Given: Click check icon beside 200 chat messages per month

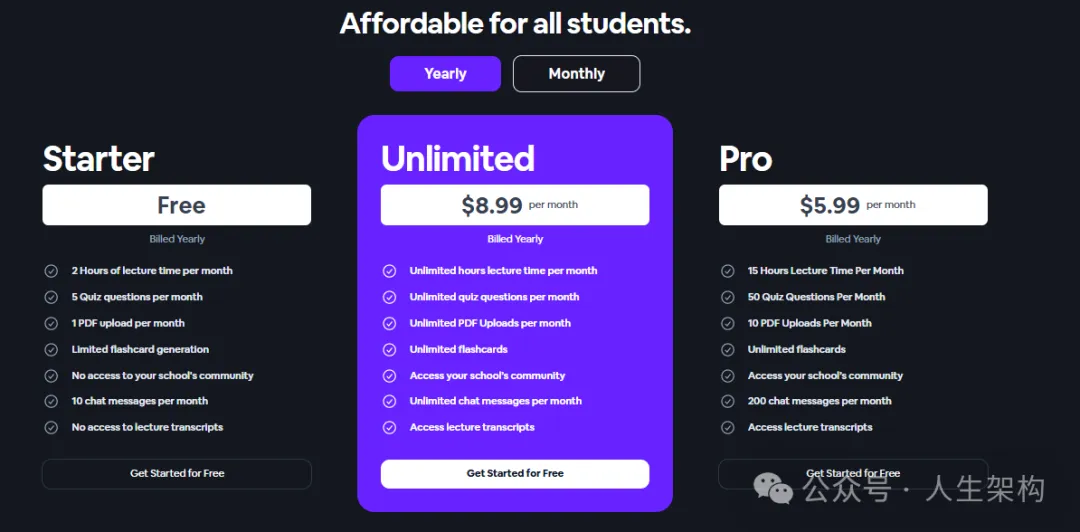Looking at the screenshot, I should (727, 401).
